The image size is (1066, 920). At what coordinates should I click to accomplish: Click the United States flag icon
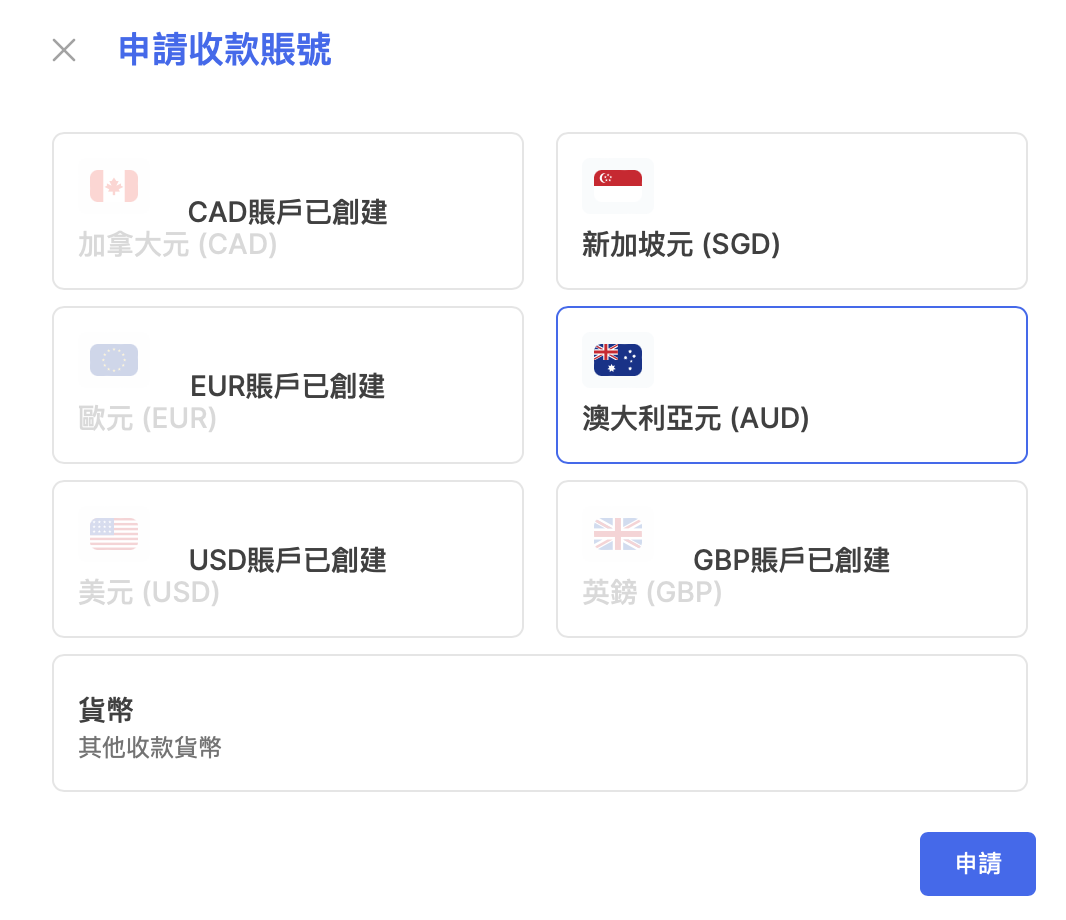114,534
